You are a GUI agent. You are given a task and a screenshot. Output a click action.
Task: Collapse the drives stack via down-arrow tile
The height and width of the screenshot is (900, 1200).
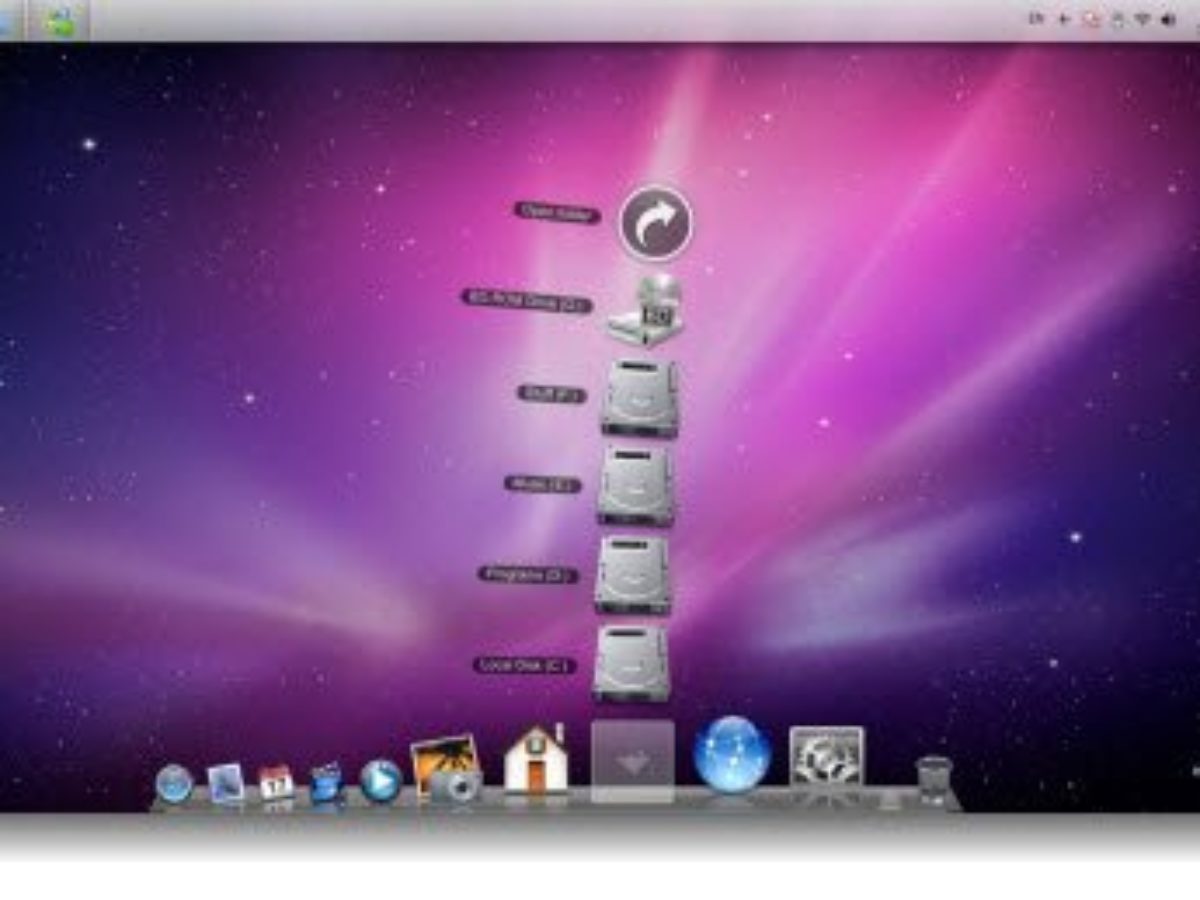(632, 762)
